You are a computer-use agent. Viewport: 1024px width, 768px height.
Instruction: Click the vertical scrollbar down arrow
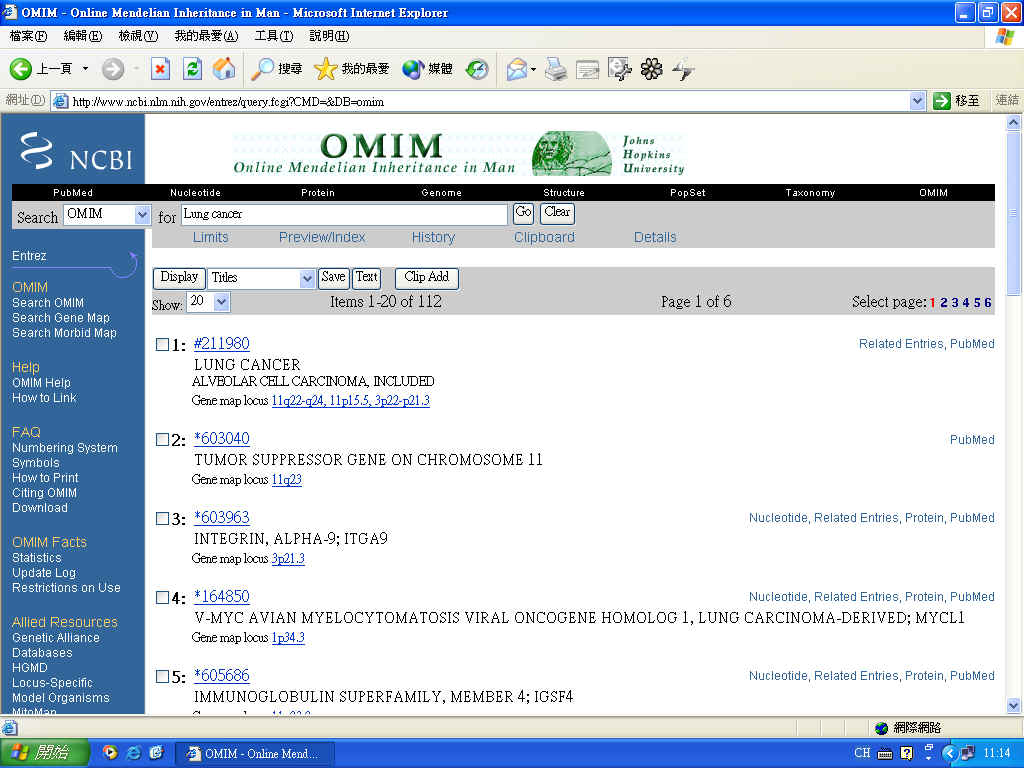tap(1014, 705)
